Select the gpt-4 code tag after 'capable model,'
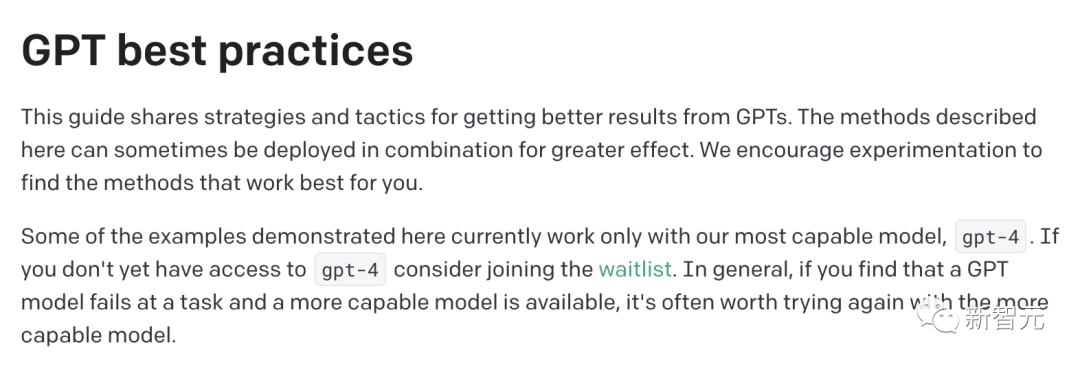The width and height of the screenshot is (1080, 365). pyautogui.click(x=990, y=237)
